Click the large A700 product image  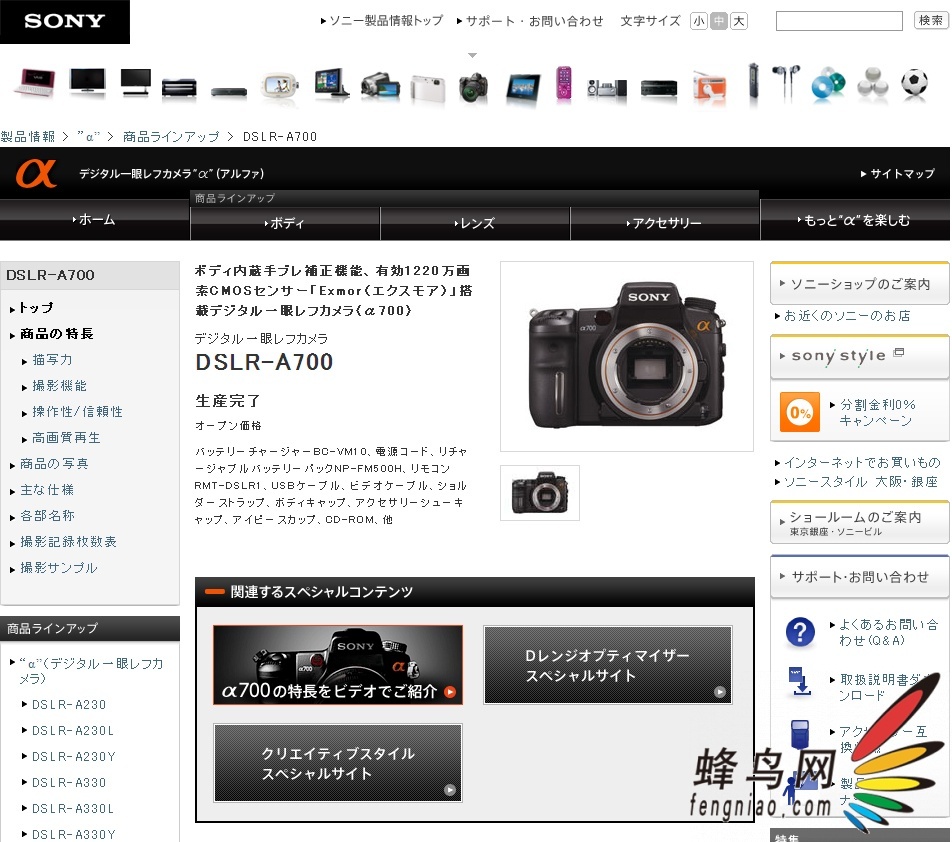click(627, 356)
